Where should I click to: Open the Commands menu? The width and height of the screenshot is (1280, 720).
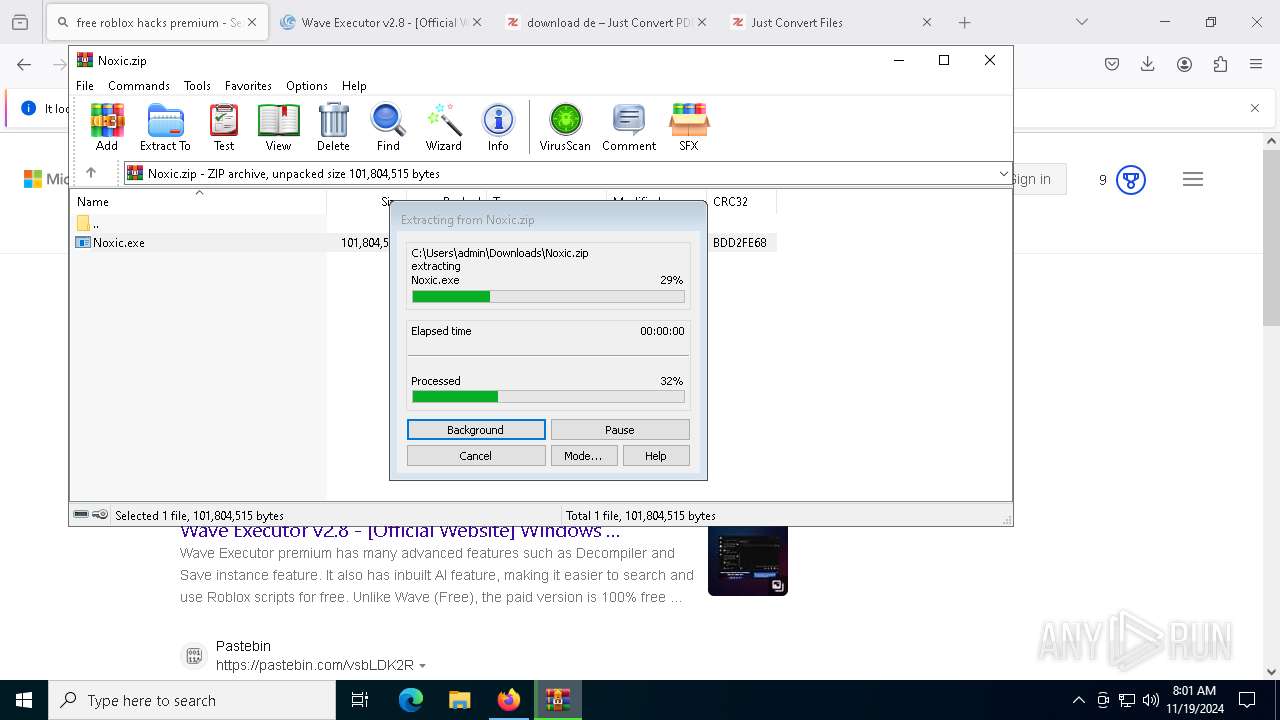[x=139, y=86]
